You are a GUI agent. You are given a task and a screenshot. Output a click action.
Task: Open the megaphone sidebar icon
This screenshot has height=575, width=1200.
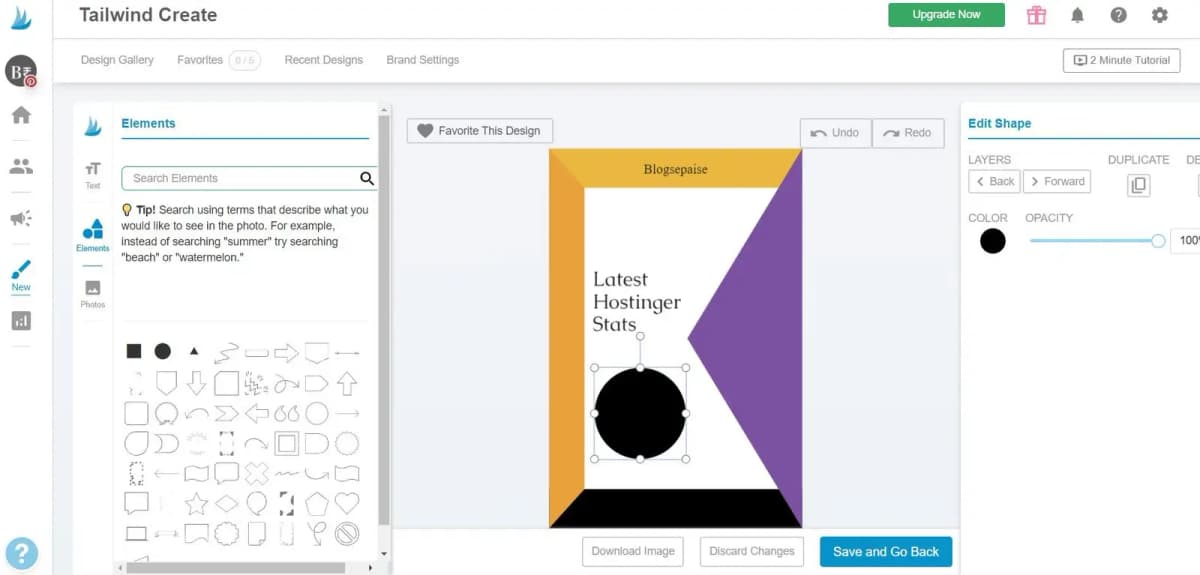click(21, 218)
